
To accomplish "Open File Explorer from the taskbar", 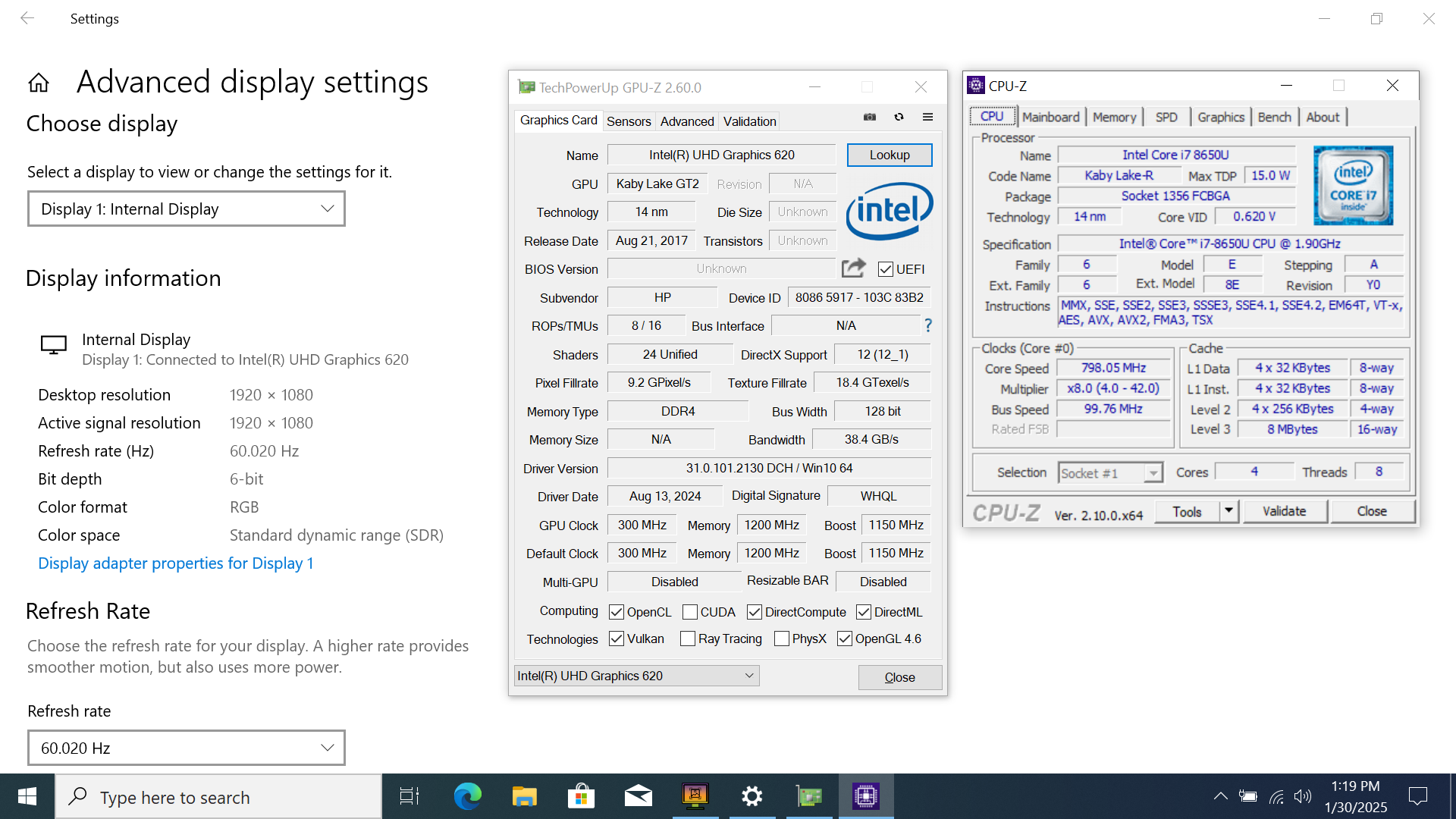I will (x=524, y=796).
